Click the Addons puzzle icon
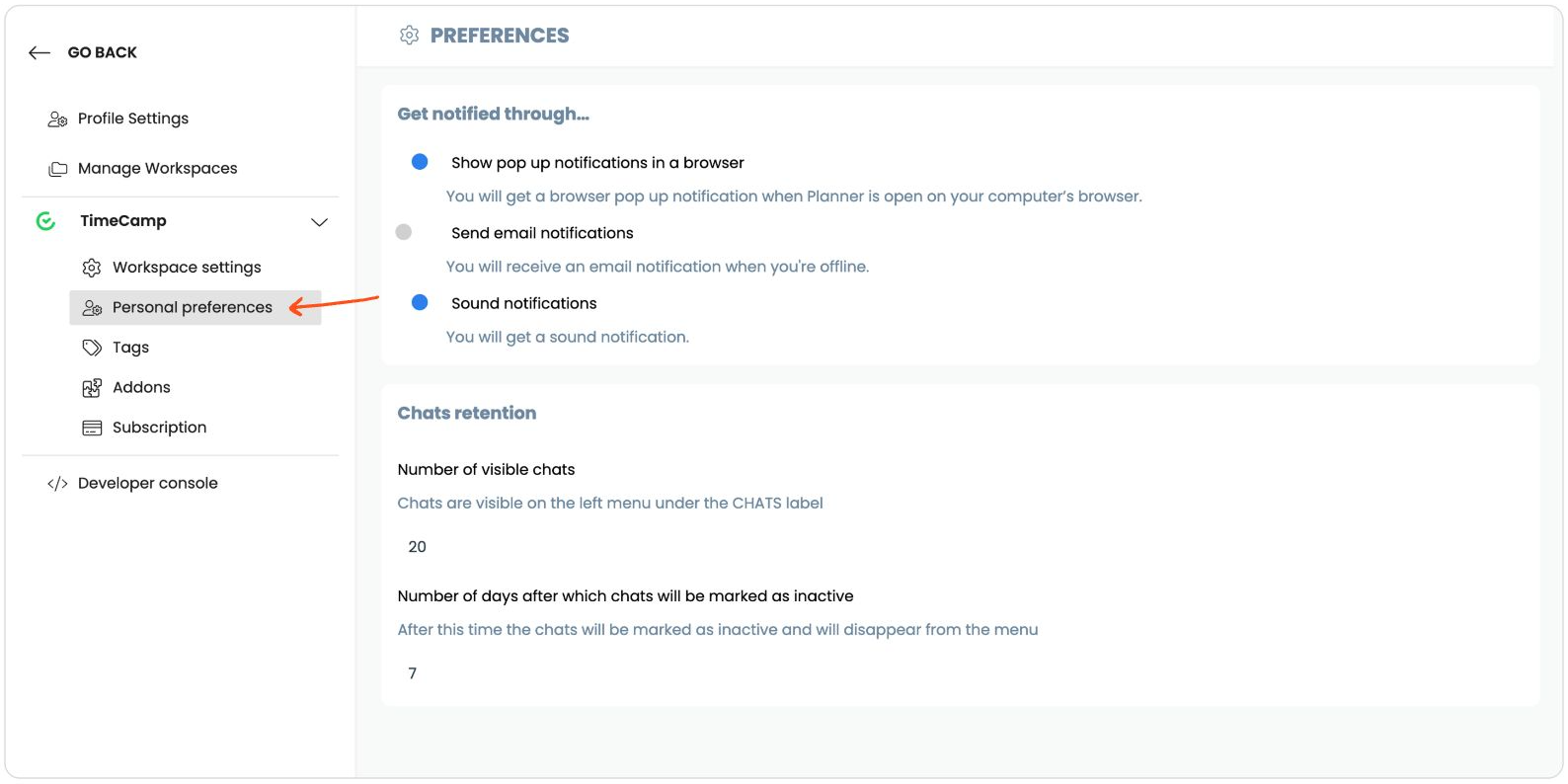Viewport: 1568px width, 784px height. coord(92,388)
